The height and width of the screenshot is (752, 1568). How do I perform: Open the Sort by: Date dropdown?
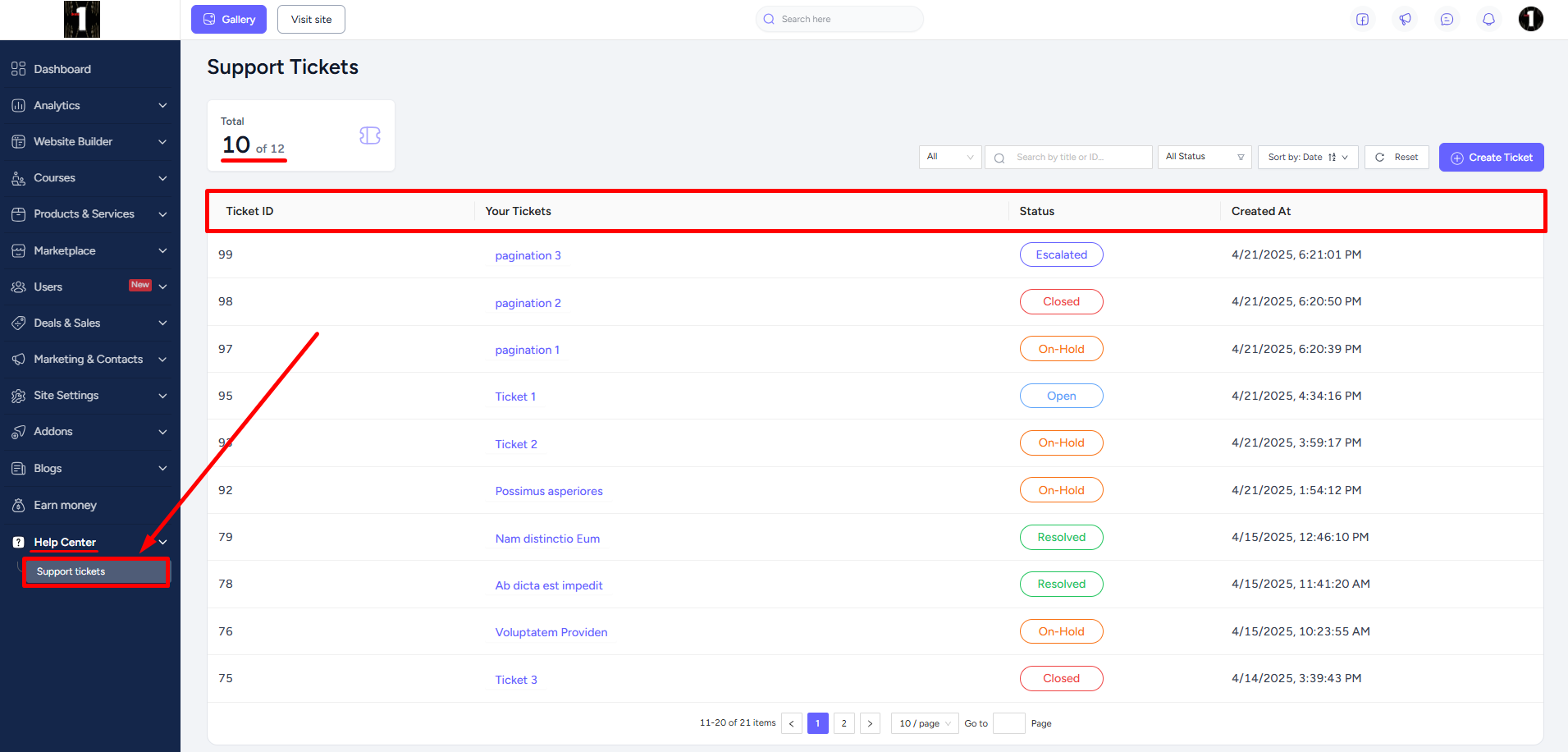pyautogui.click(x=1308, y=157)
